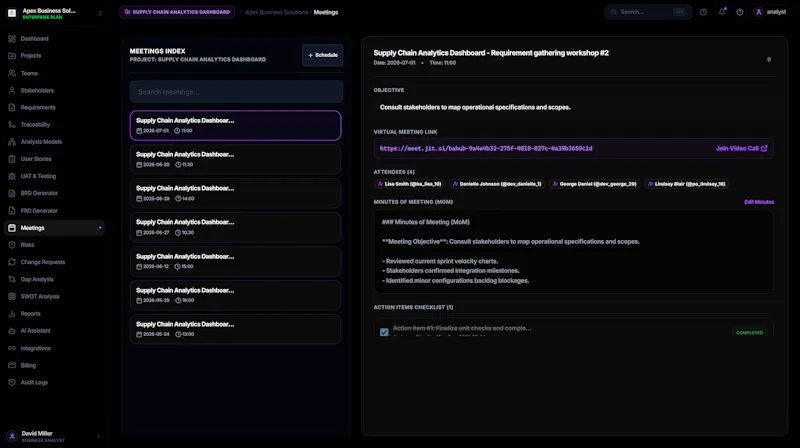Click the ENTERPRISE PLAN label
This screenshot has width=800, height=448.
(x=42, y=17)
